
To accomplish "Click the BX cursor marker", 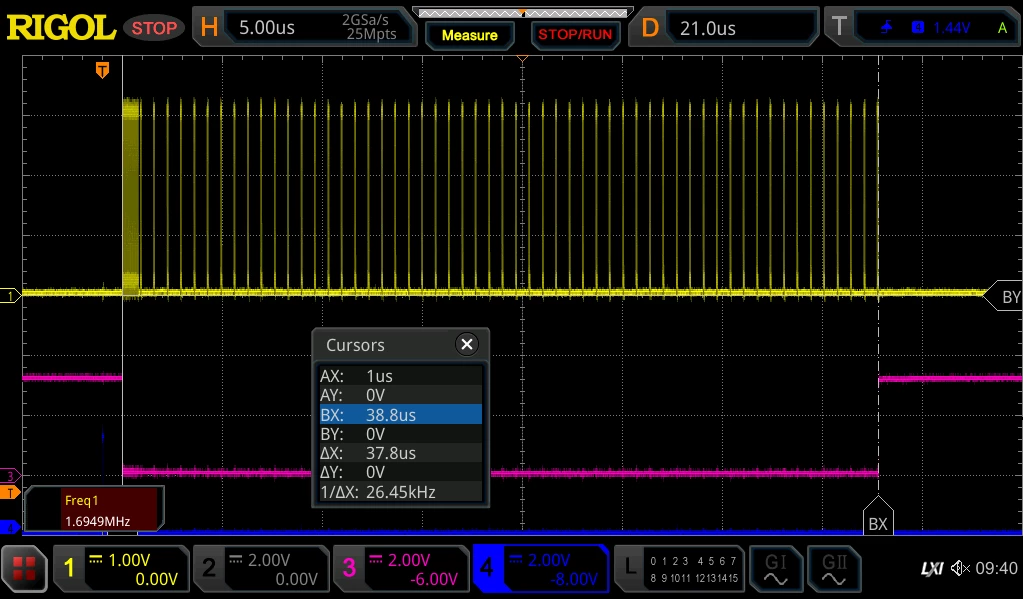I will point(878,516).
